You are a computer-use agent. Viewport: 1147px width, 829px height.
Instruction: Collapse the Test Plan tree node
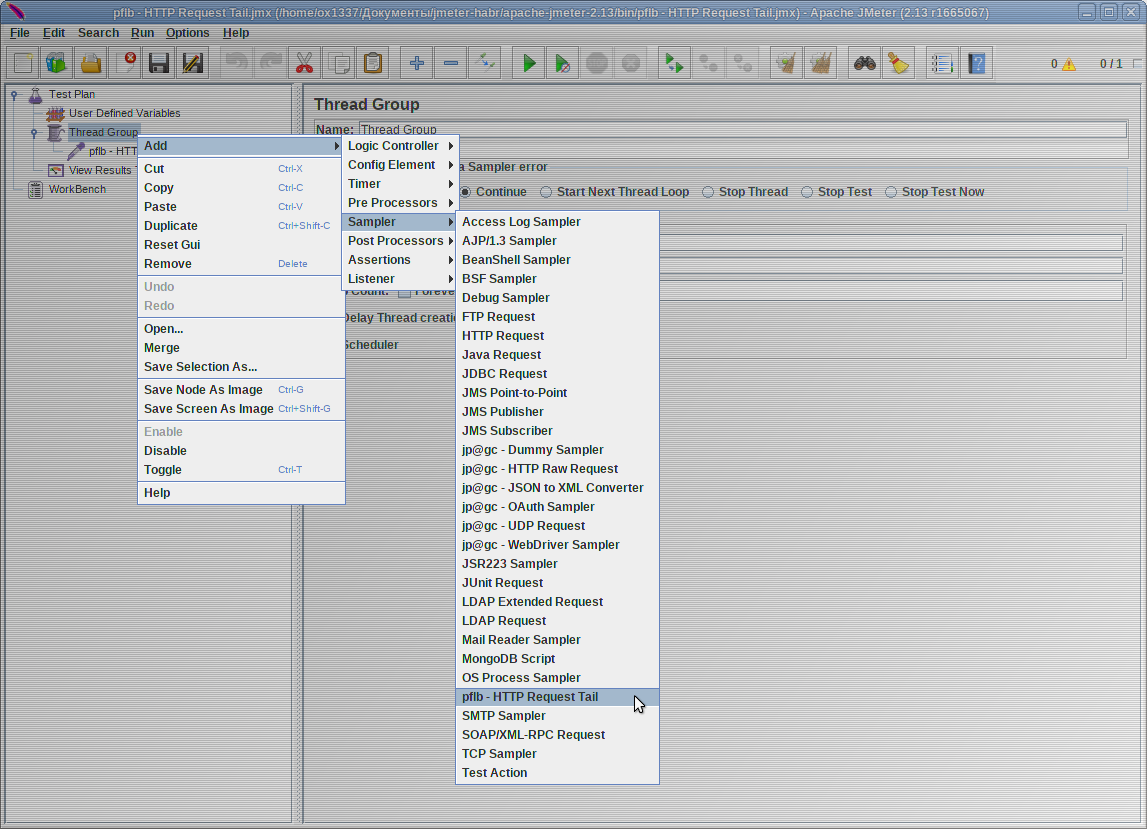click(x=14, y=94)
